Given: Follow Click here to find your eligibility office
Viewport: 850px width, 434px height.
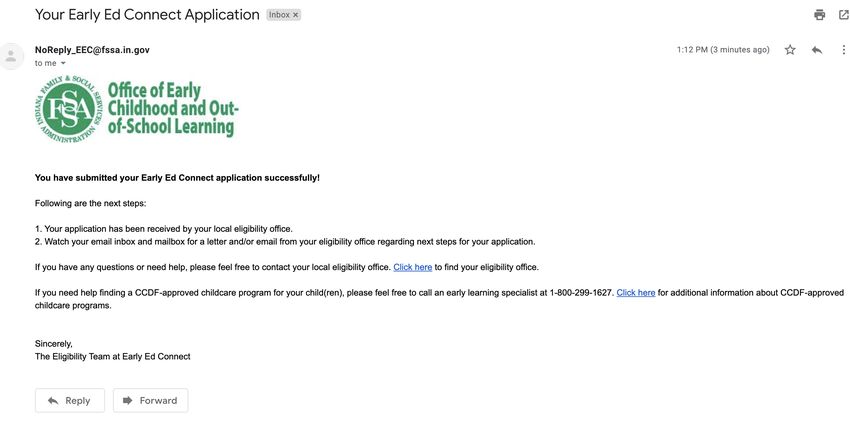Looking at the screenshot, I should click(413, 267).
